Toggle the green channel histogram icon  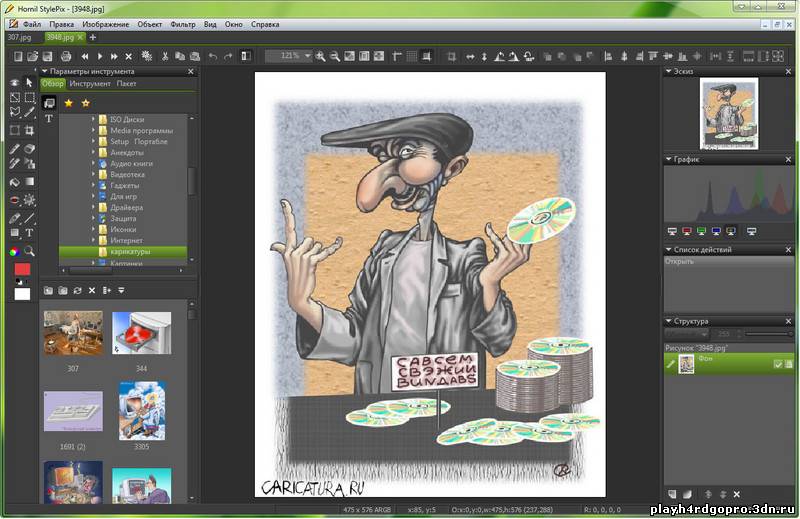tap(702, 232)
